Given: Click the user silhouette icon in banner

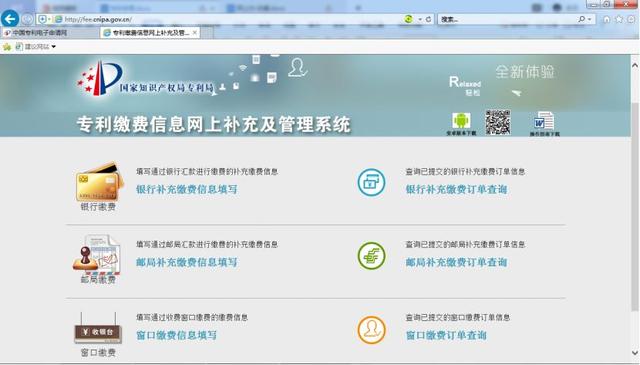Looking at the screenshot, I should tap(297, 68).
